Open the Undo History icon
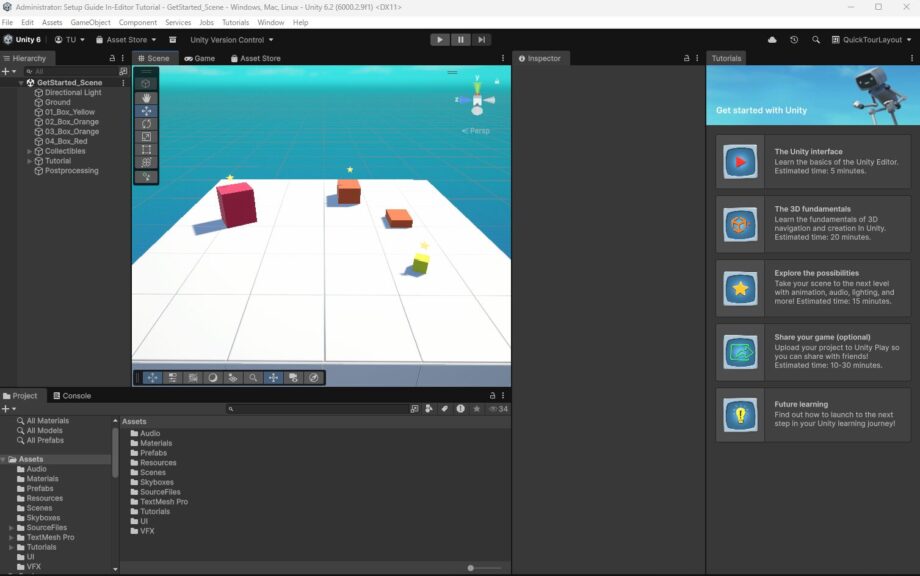This screenshot has height=576, width=920. 794,40
